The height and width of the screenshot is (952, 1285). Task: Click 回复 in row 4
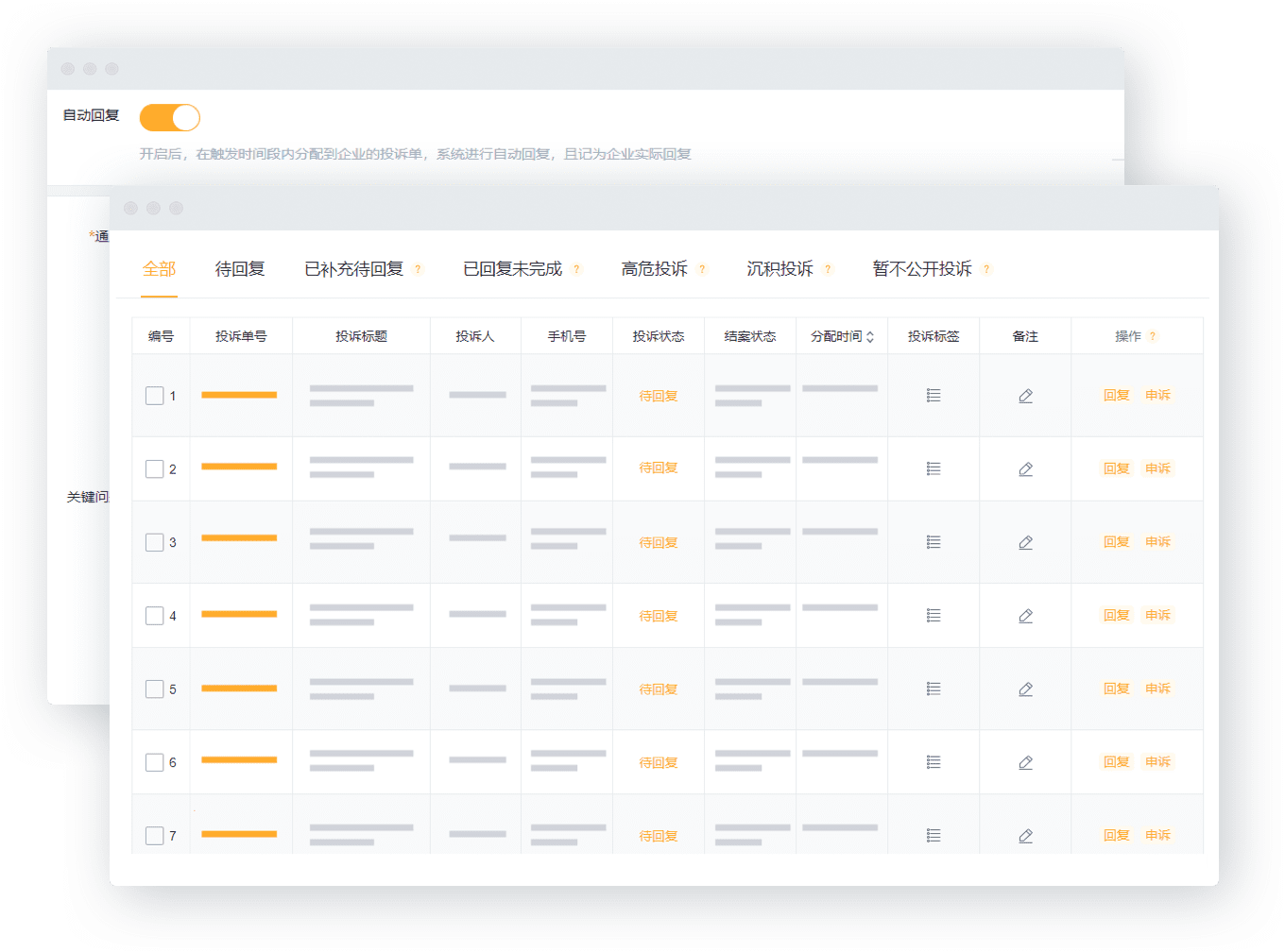point(1117,616)
